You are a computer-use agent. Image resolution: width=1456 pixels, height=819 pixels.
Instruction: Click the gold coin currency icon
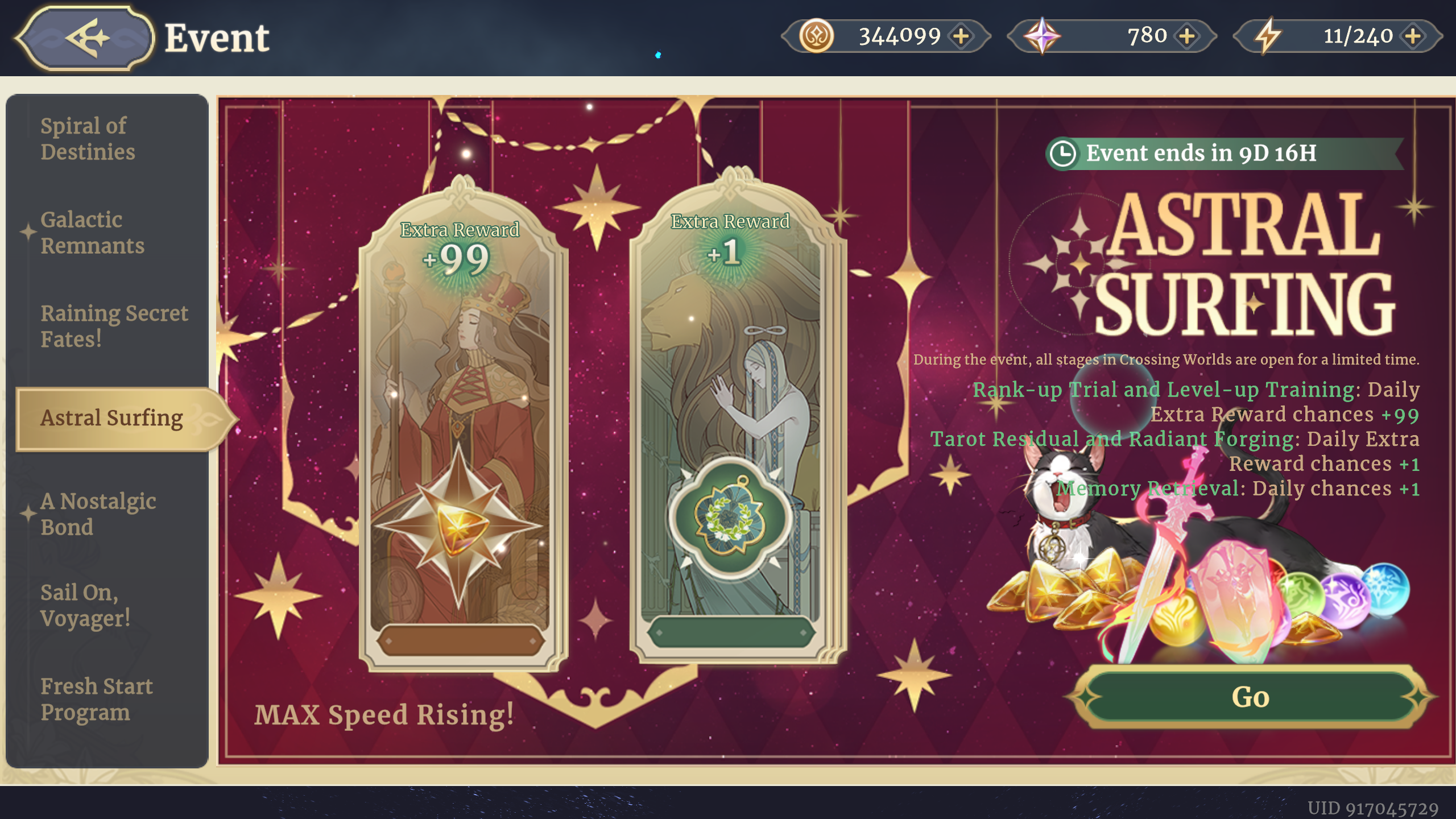(x=816, y=36)
